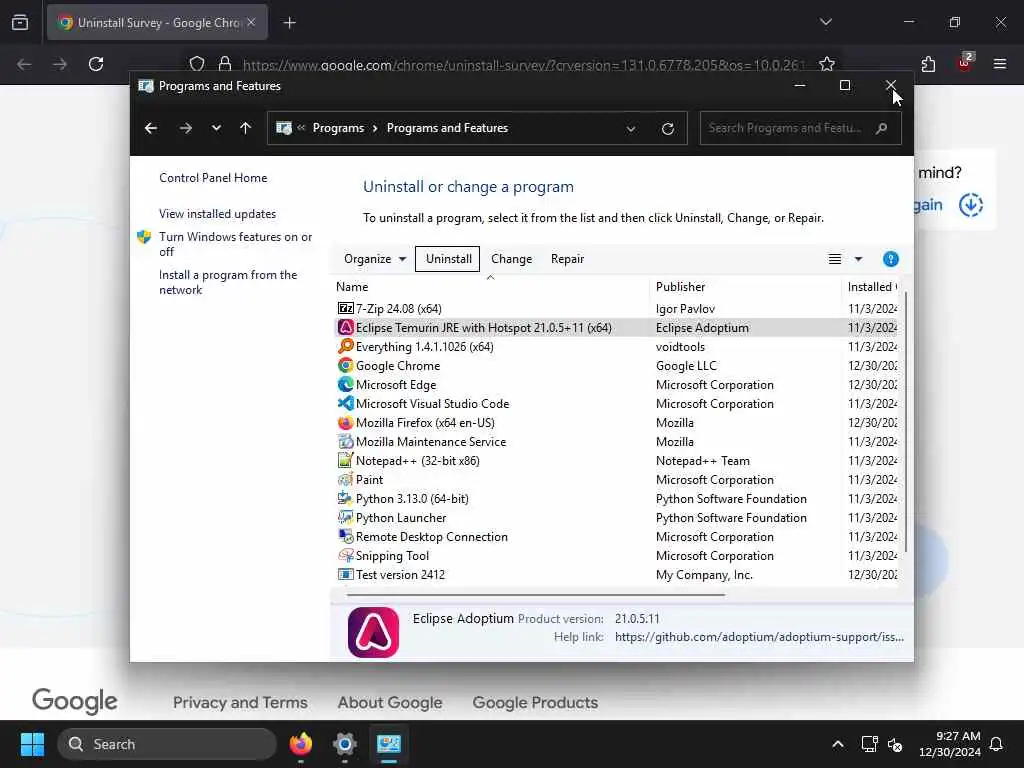Viewport: 1024px width, 768px height.
Task: Go back in Programs and Features window
Action: [x=151, y=128]
